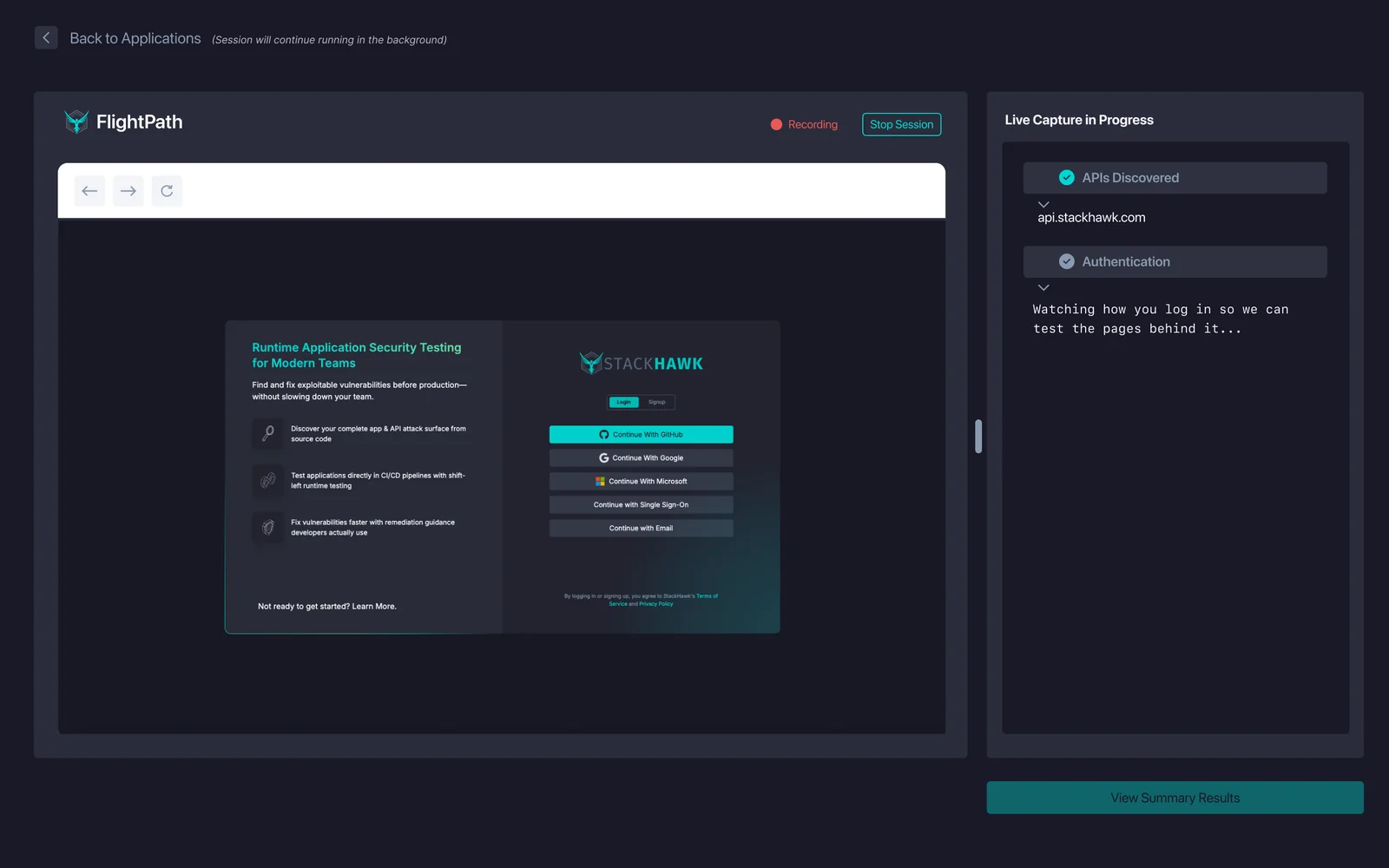Click the Recording status label
Viewport: 1389px width, 868px height.
[813, 124]
